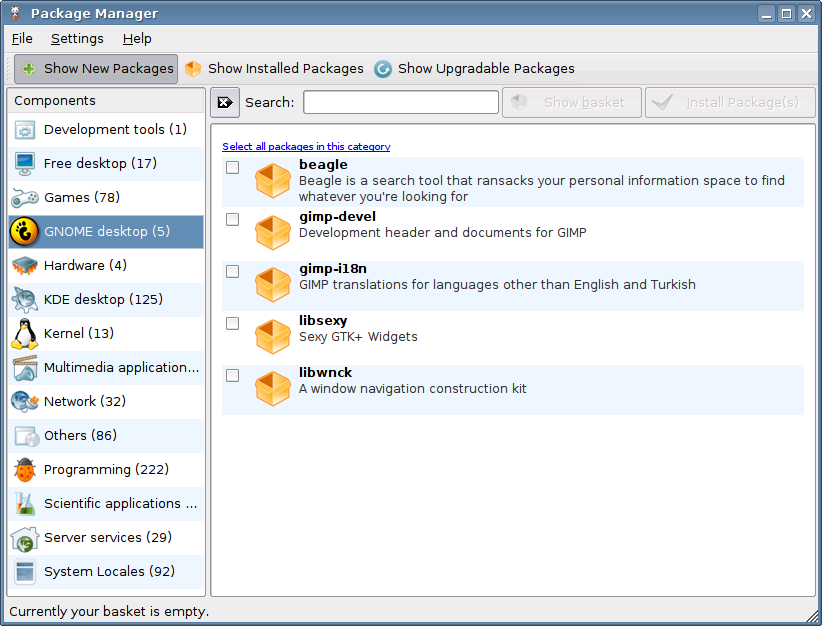Screen dimensions: 822x626
Task: Check the libsexy package checkbox
Action: point(232,323)
